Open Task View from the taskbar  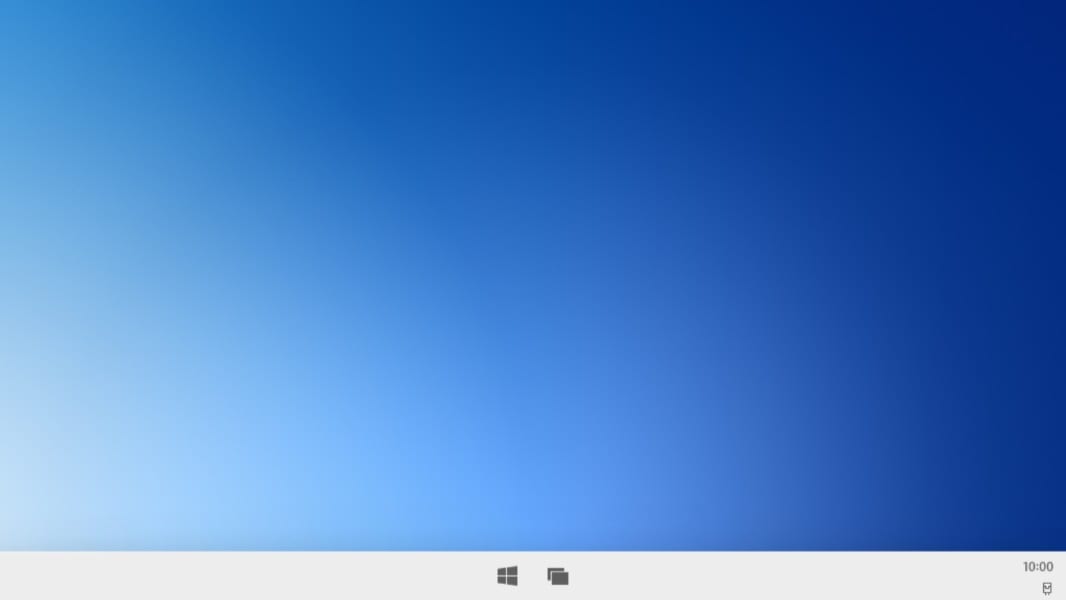point(558,576)
